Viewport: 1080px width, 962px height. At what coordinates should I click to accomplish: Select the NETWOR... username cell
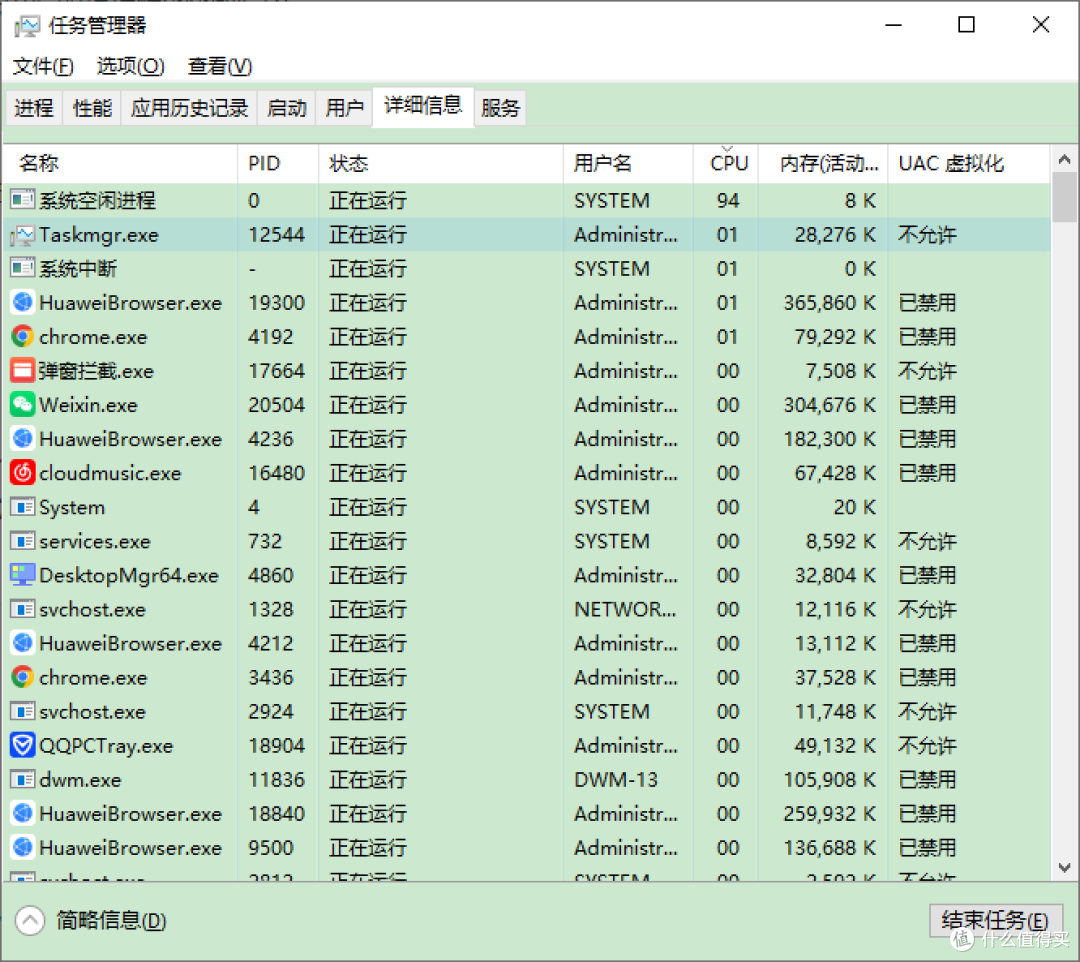coord(625,609)
